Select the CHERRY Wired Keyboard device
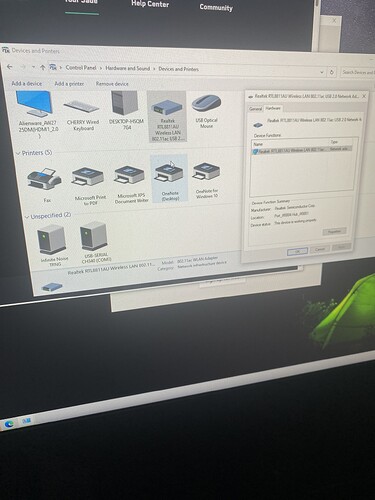375x500 pixels. [x=83, y=113]
